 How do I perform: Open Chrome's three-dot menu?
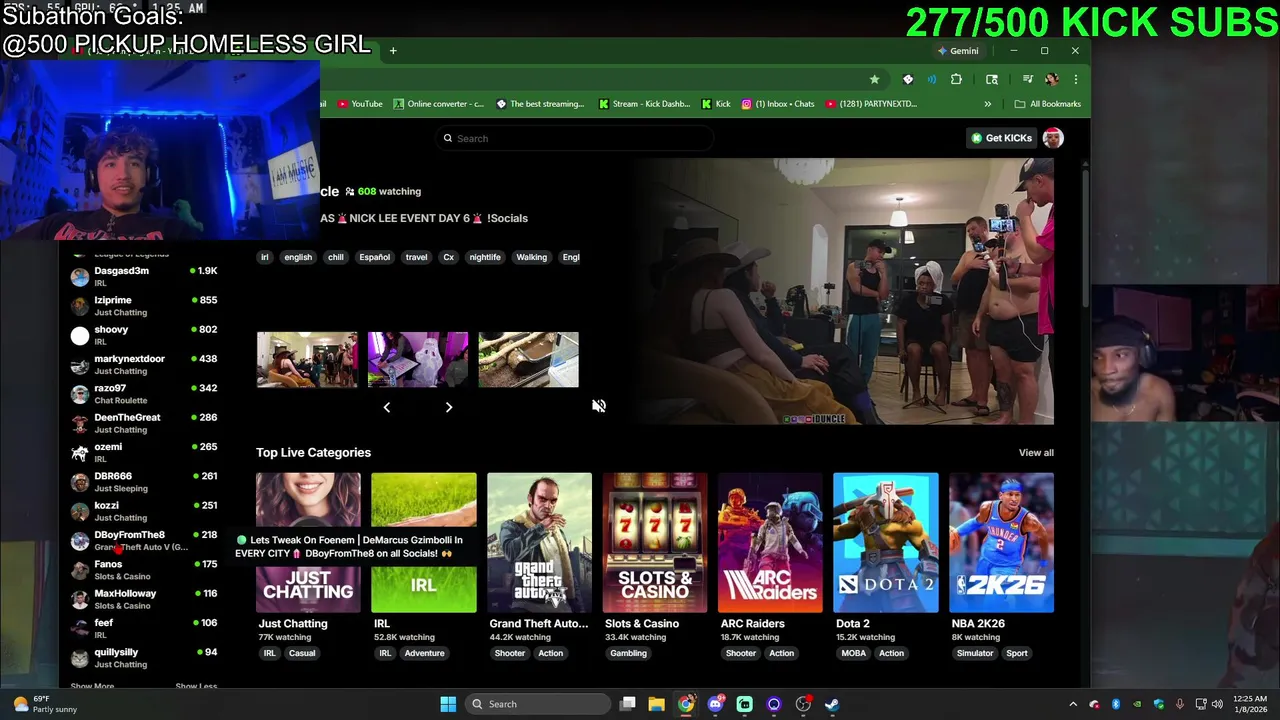[1075, 79]
